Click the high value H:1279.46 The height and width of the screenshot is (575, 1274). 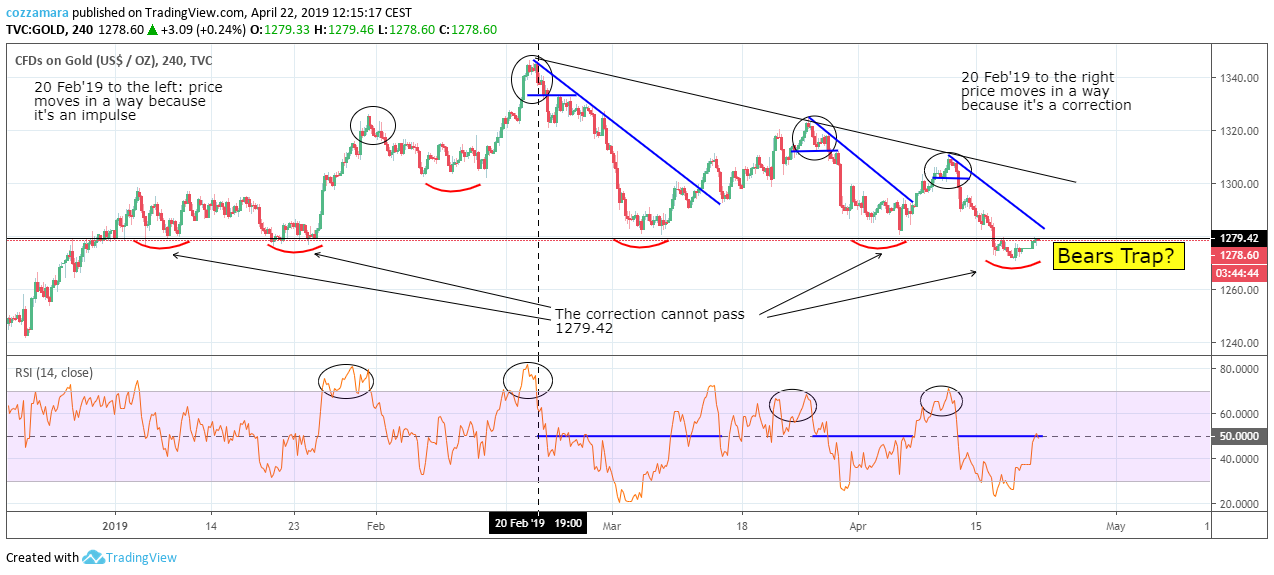tap(346, 30)
